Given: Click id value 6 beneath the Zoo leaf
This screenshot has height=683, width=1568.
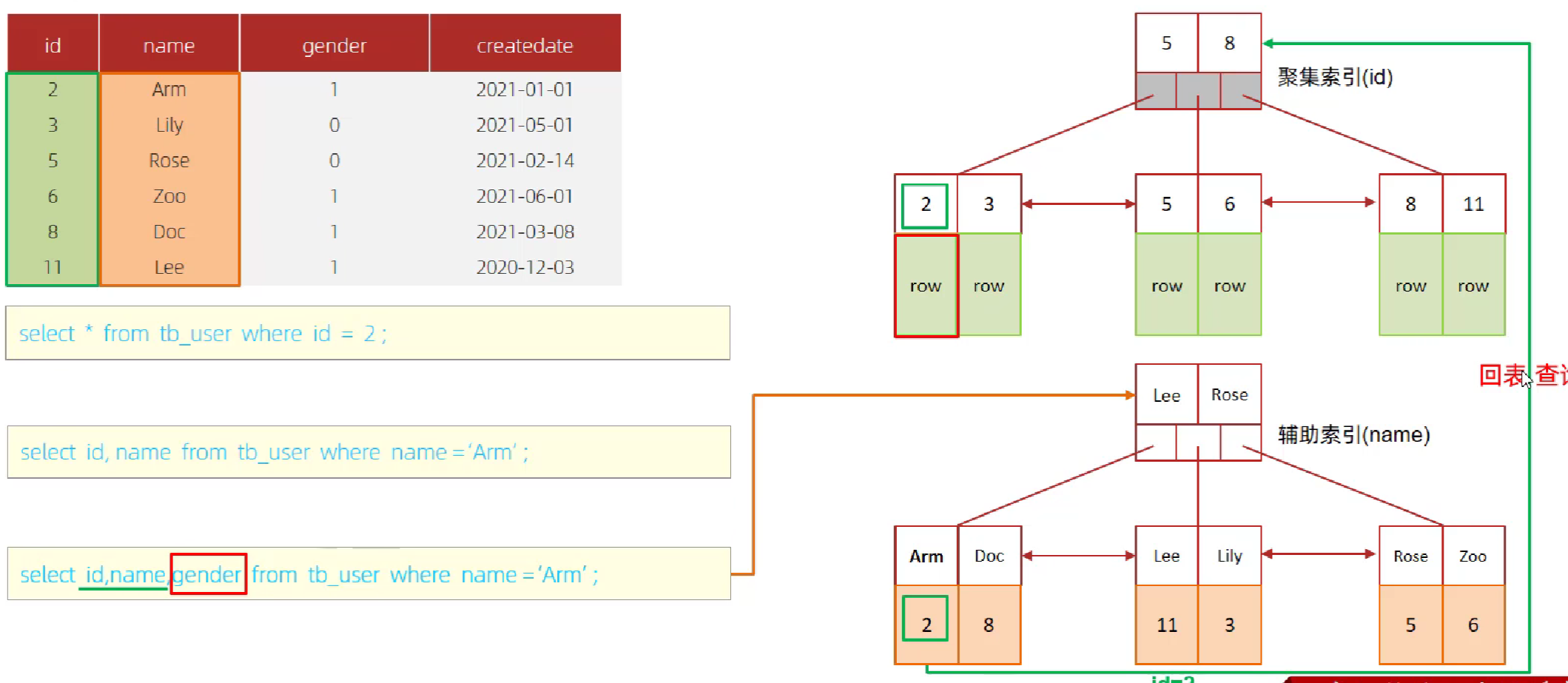Looking at the screenshot, I should (1473, 625).
